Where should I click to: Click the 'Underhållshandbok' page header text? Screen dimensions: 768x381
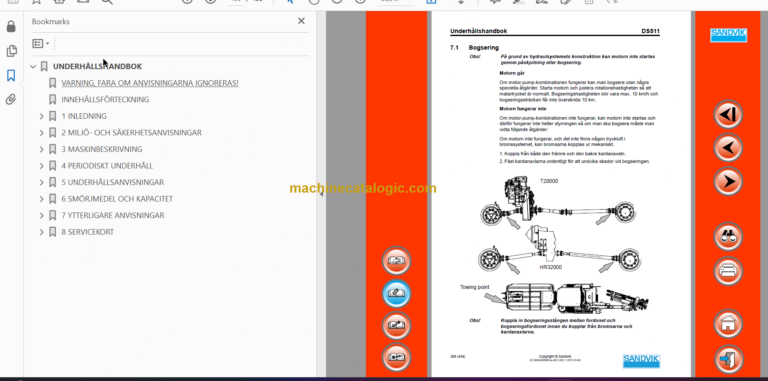tap(479, 31)
